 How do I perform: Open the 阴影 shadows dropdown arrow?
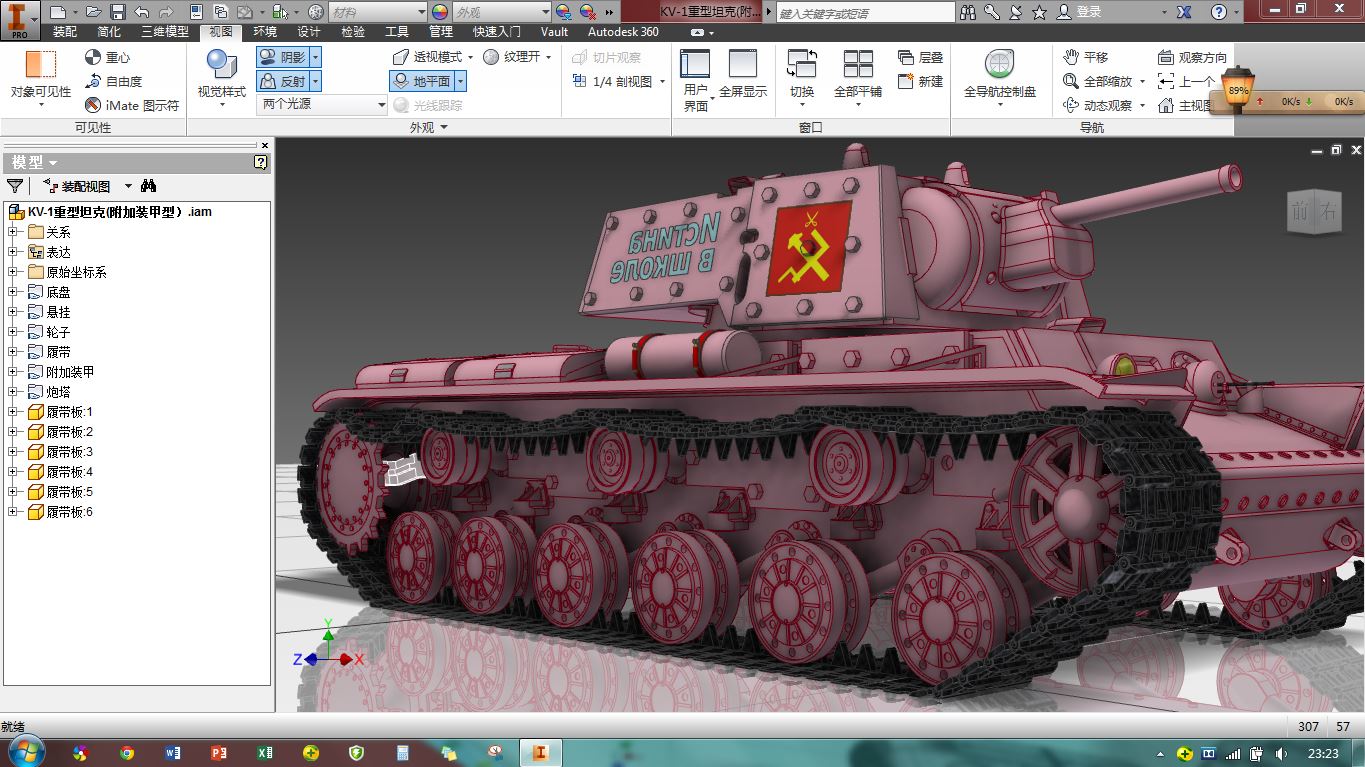(x=315, y=58)
